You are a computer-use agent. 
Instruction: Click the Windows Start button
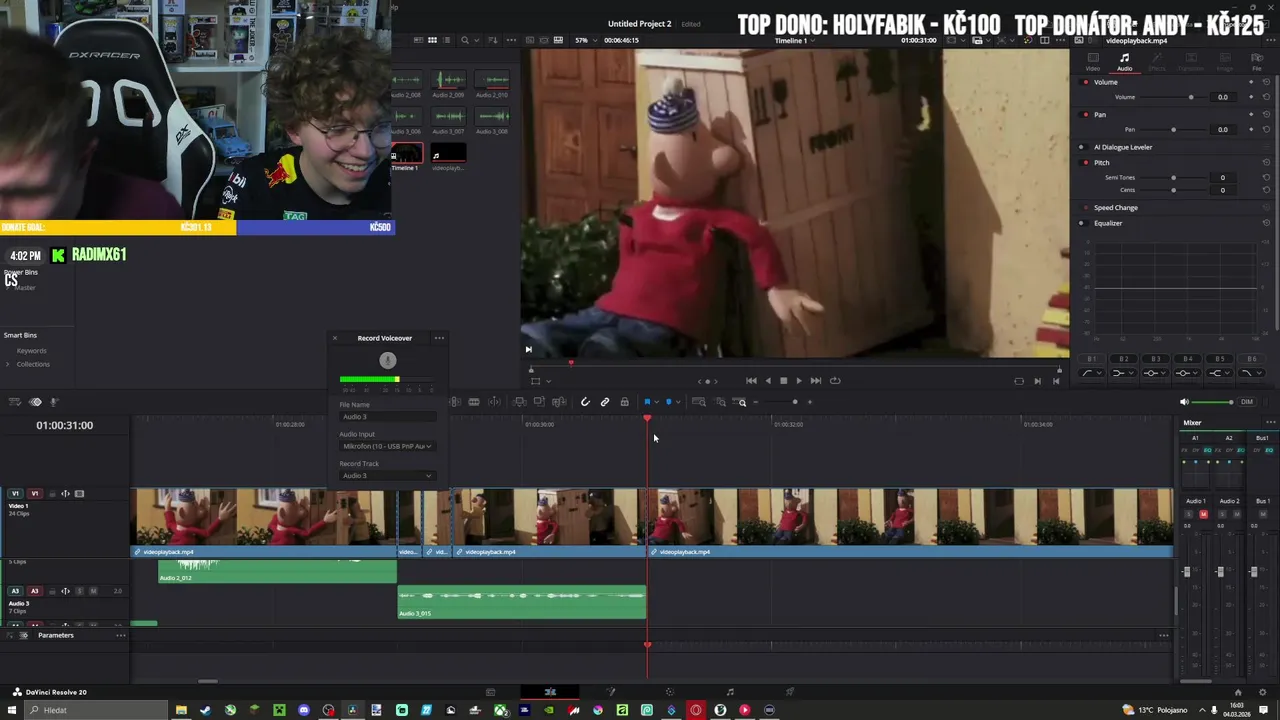coord(12,710)
